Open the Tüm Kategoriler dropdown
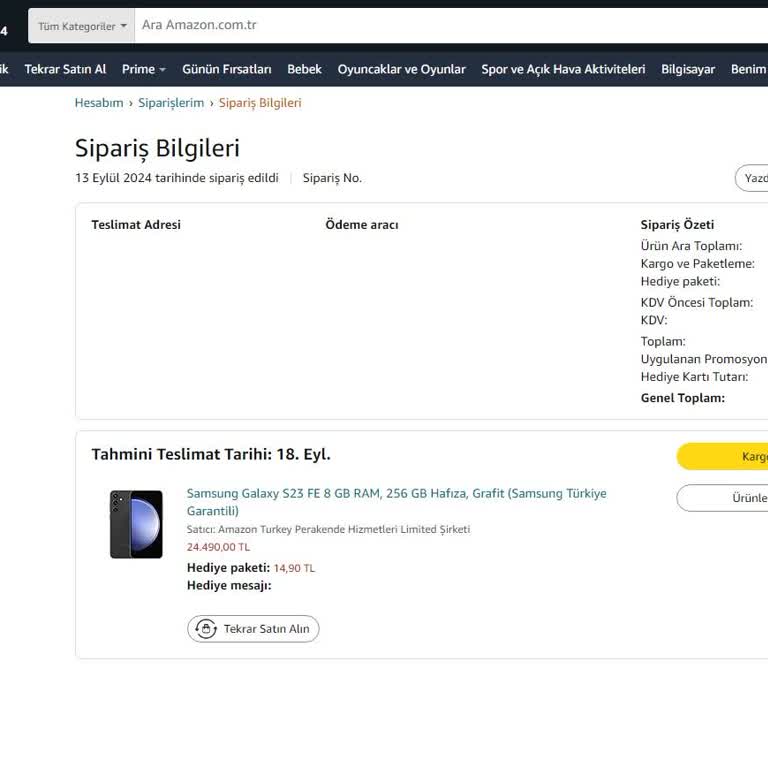Image resolution: width=768 pixels, height=768 pixels. click(81, 26)
